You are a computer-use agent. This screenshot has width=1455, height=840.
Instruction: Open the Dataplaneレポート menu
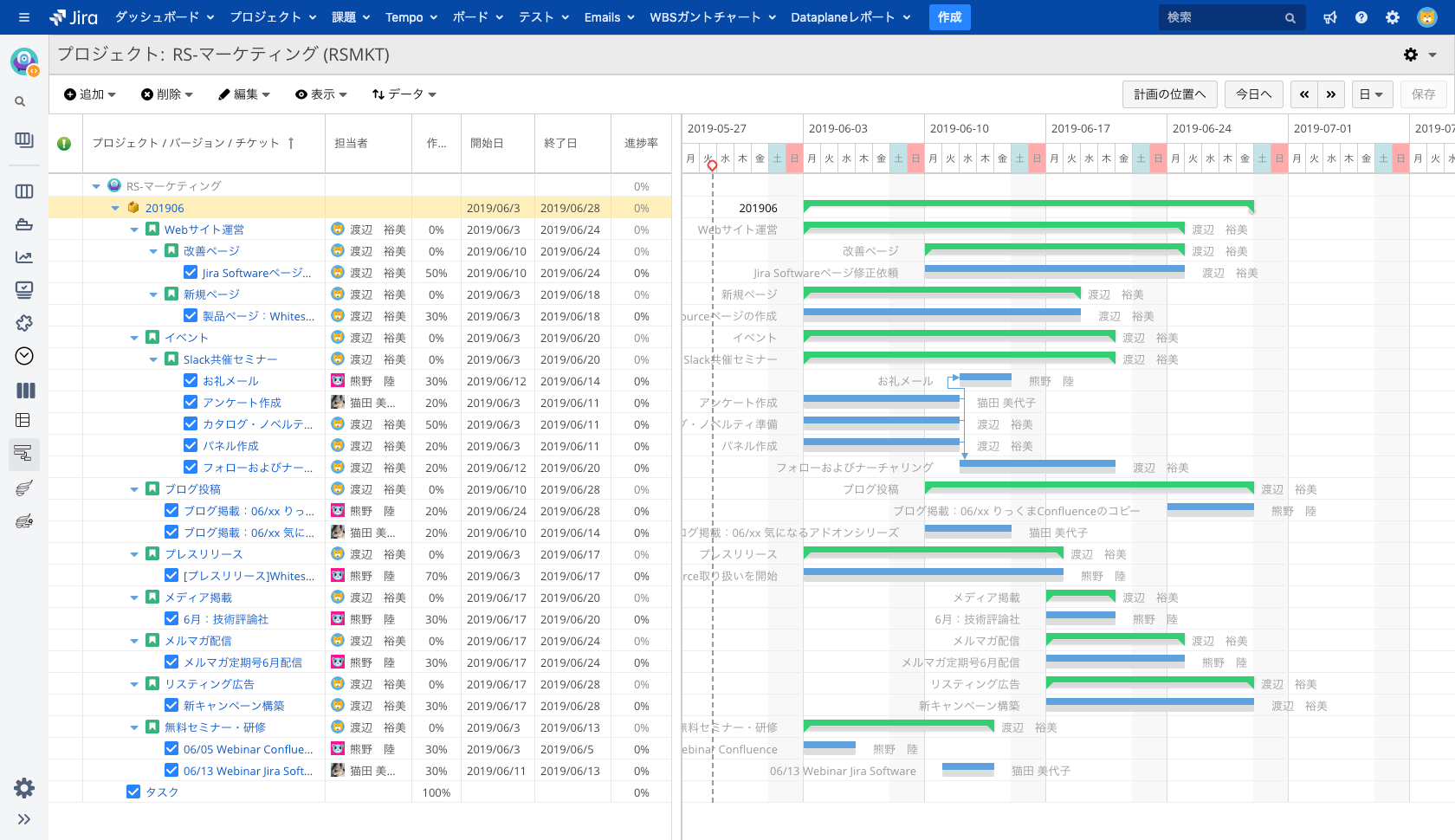850,17
